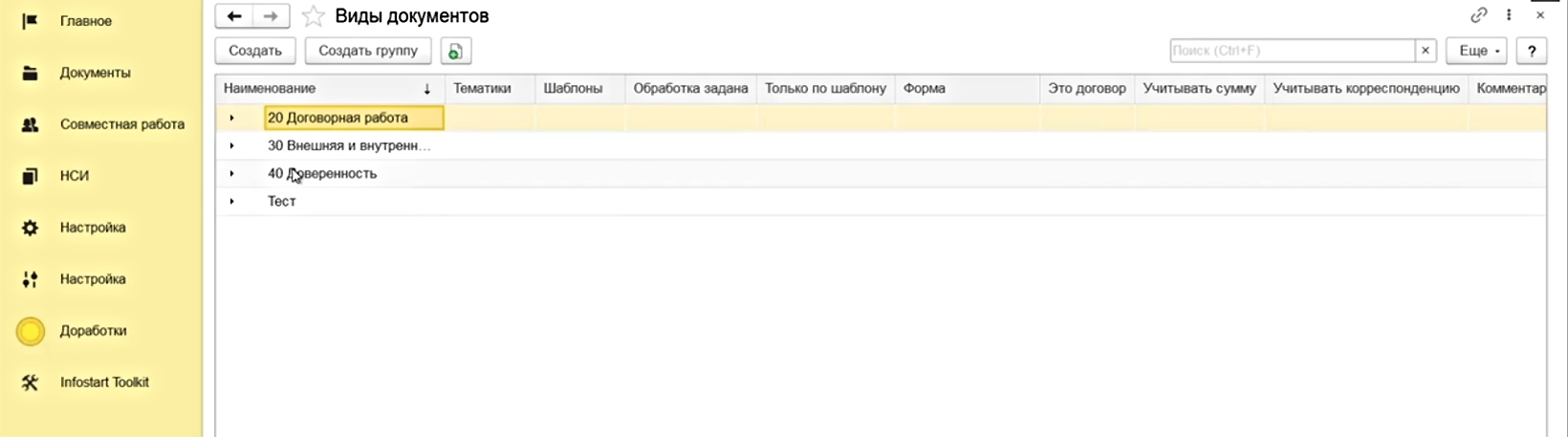Screen dimensions: 1568x437
Task: Expand the 20 Договорная работа group
Action: pos(232,118)
